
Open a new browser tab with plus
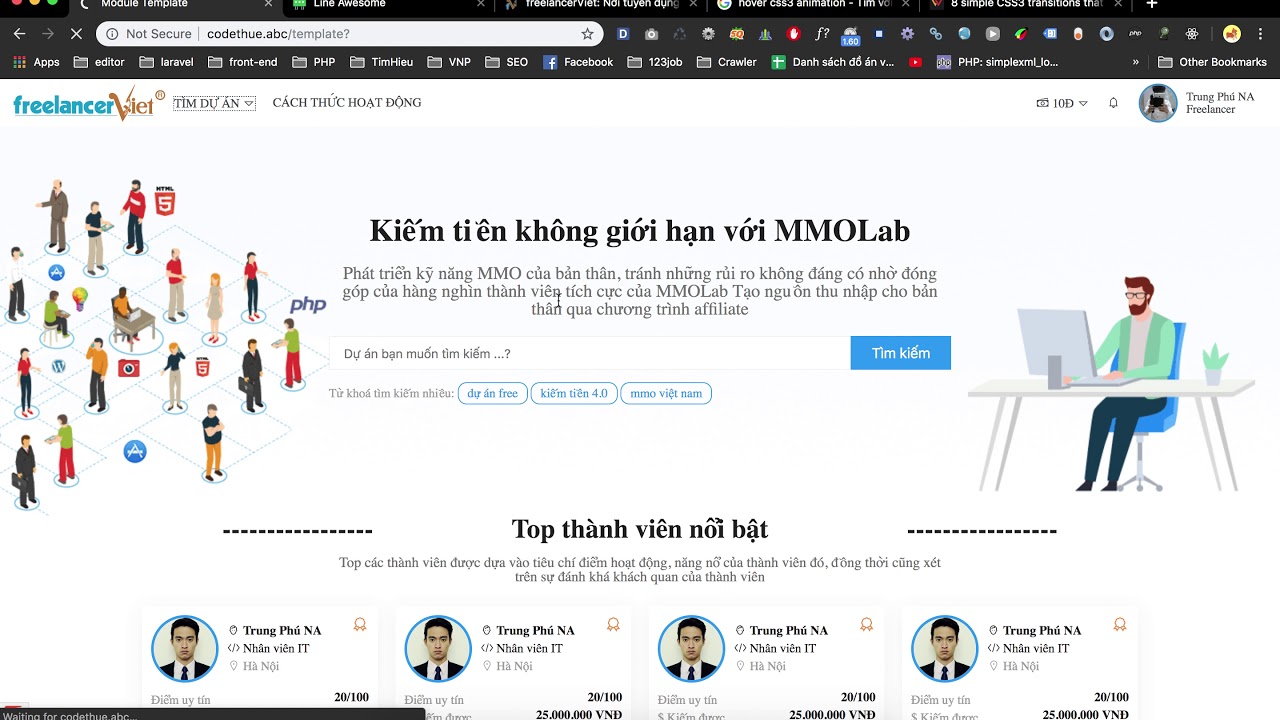(1152, 4)
